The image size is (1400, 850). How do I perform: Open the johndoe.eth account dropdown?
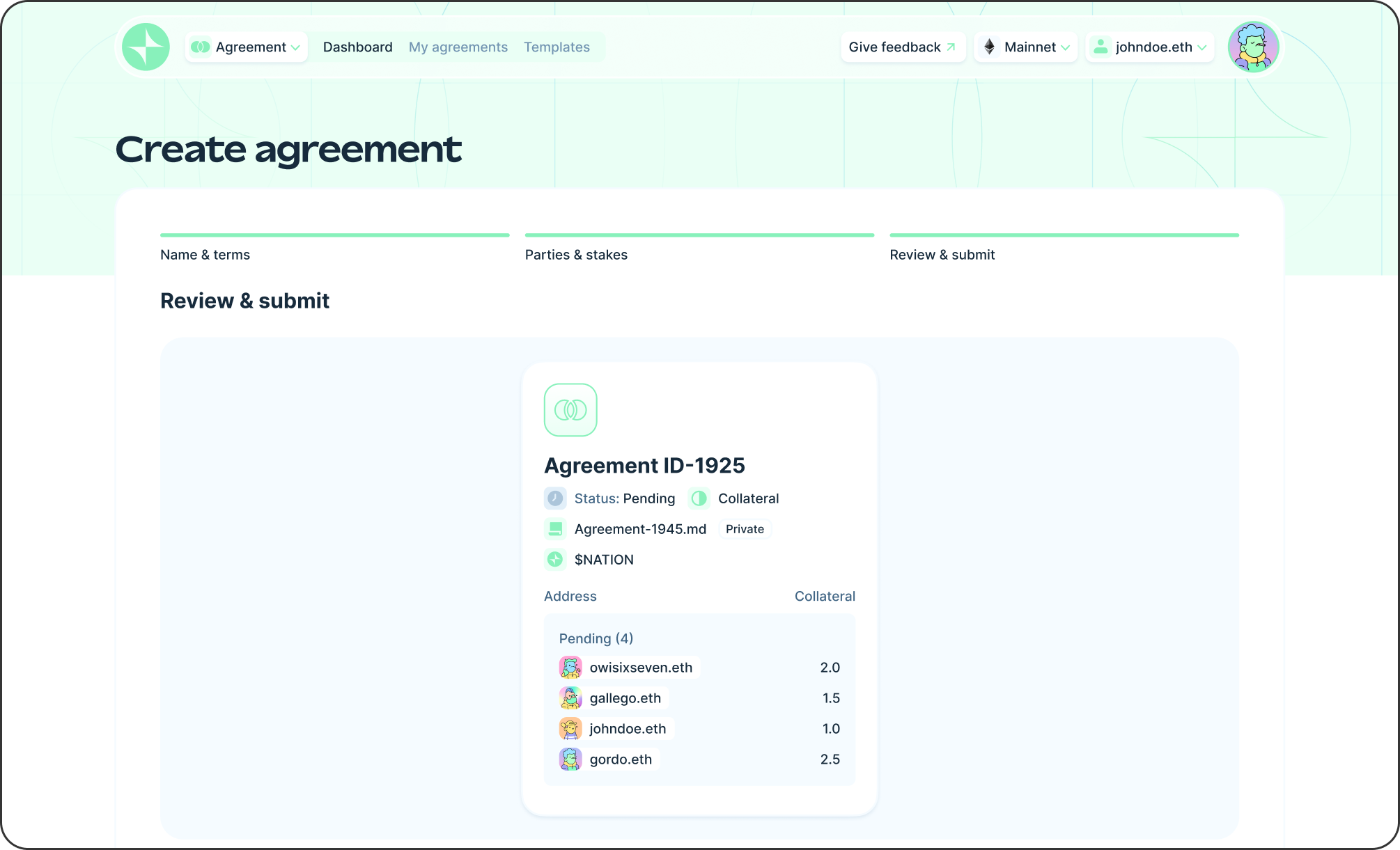point(1150,47)
